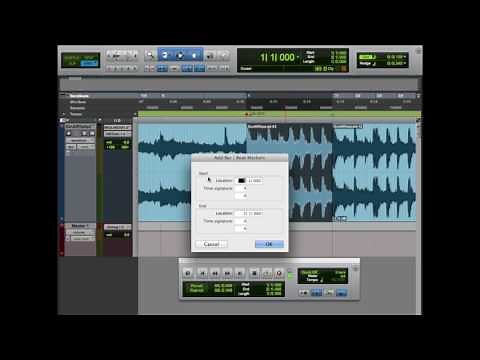Toggle the Metronome button in Transport

[316, 293]
